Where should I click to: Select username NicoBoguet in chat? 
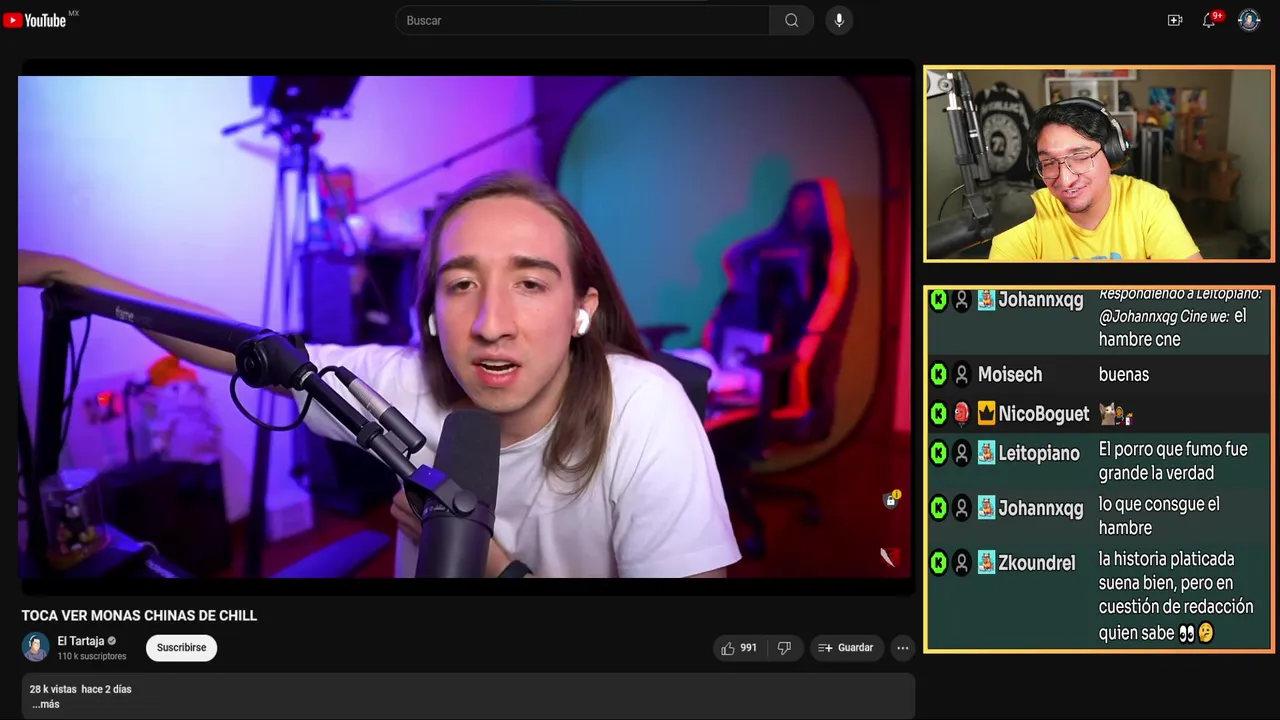pyautogui.click(x=1044, y=414)
